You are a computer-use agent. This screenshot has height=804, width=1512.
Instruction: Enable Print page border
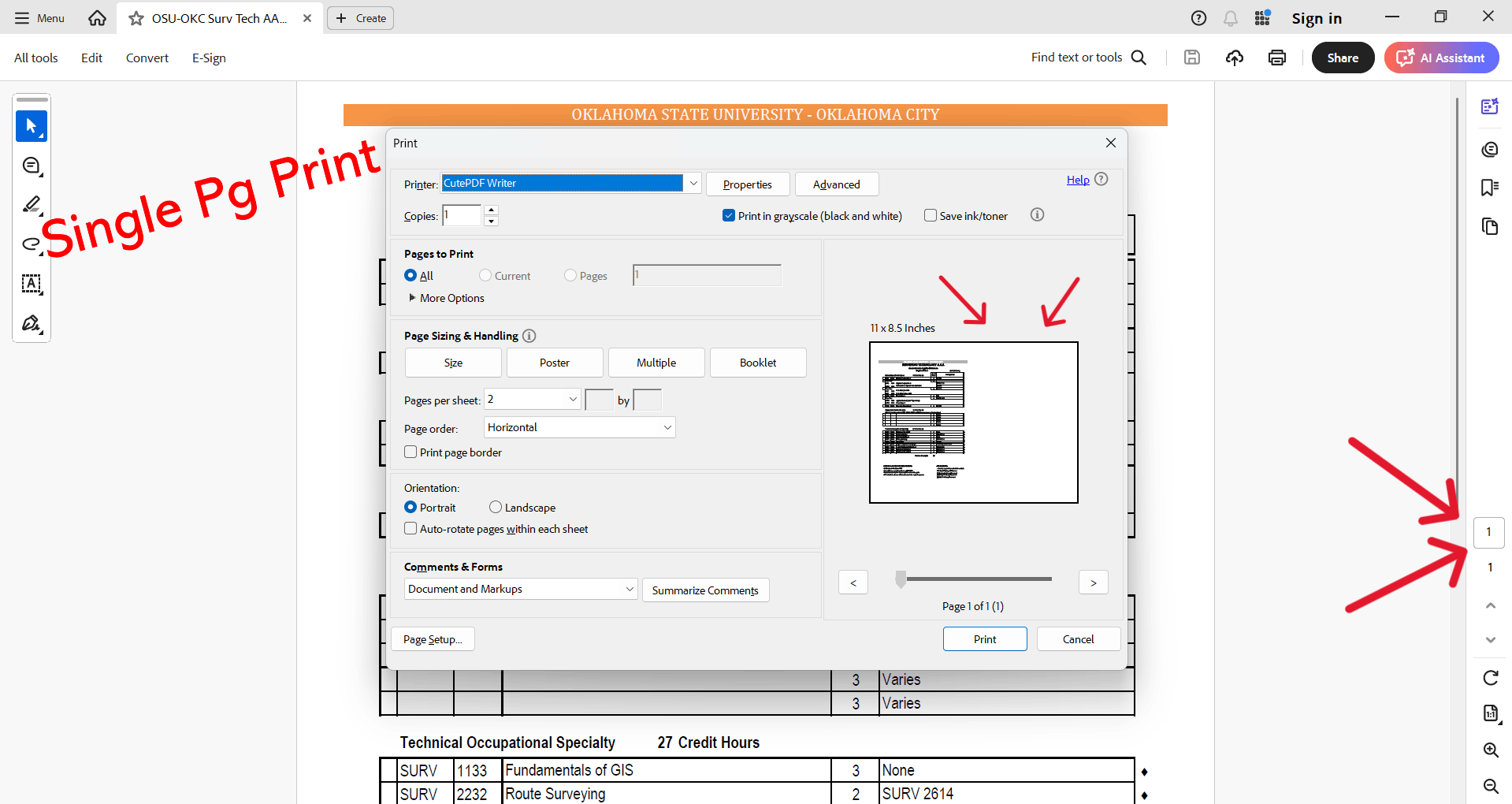tap(411, 451)
